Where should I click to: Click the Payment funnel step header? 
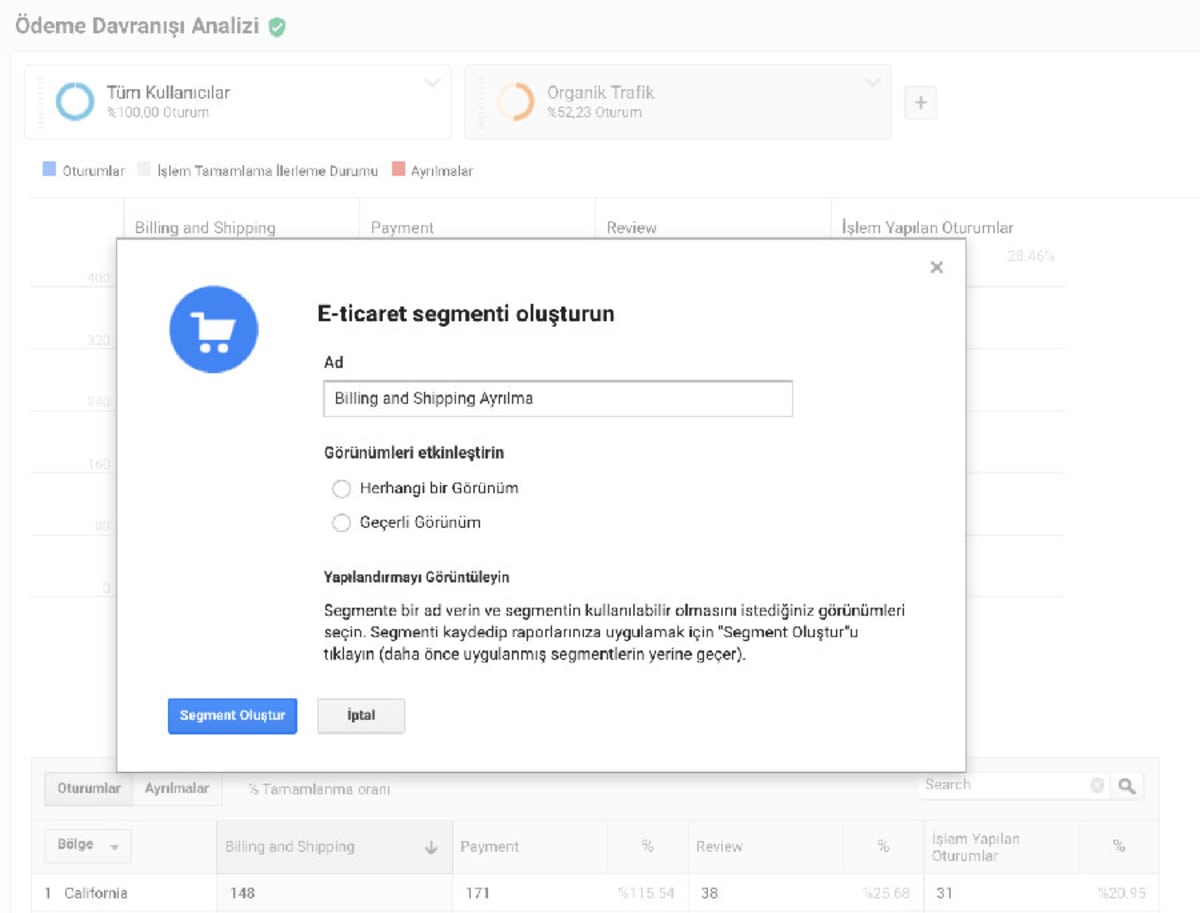pyautogui.click(x=402, y=228)
